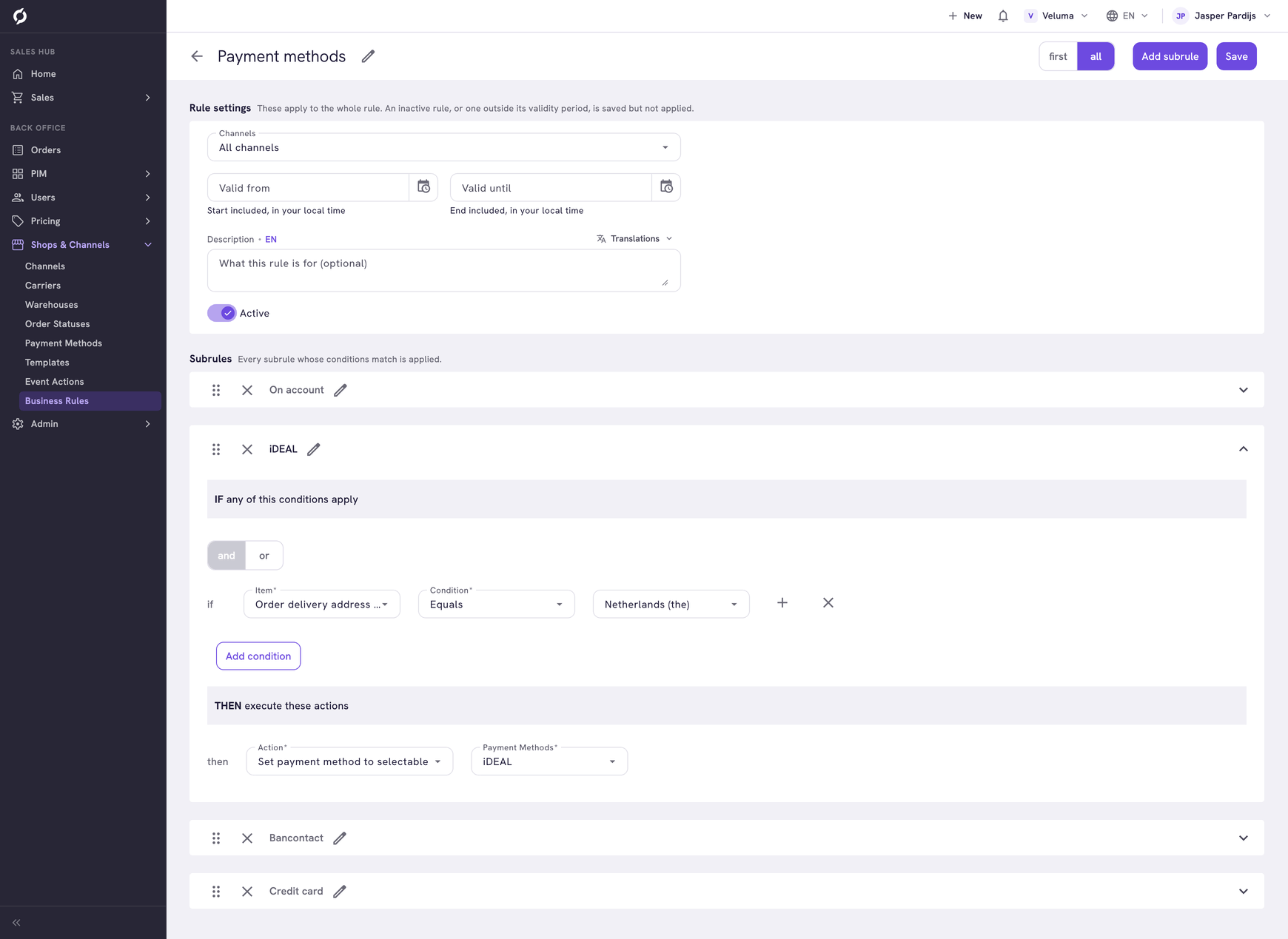Grab the iDEAL subrule drag handle
Viewport: 1288px width, 939px height.
click(216, 449)
